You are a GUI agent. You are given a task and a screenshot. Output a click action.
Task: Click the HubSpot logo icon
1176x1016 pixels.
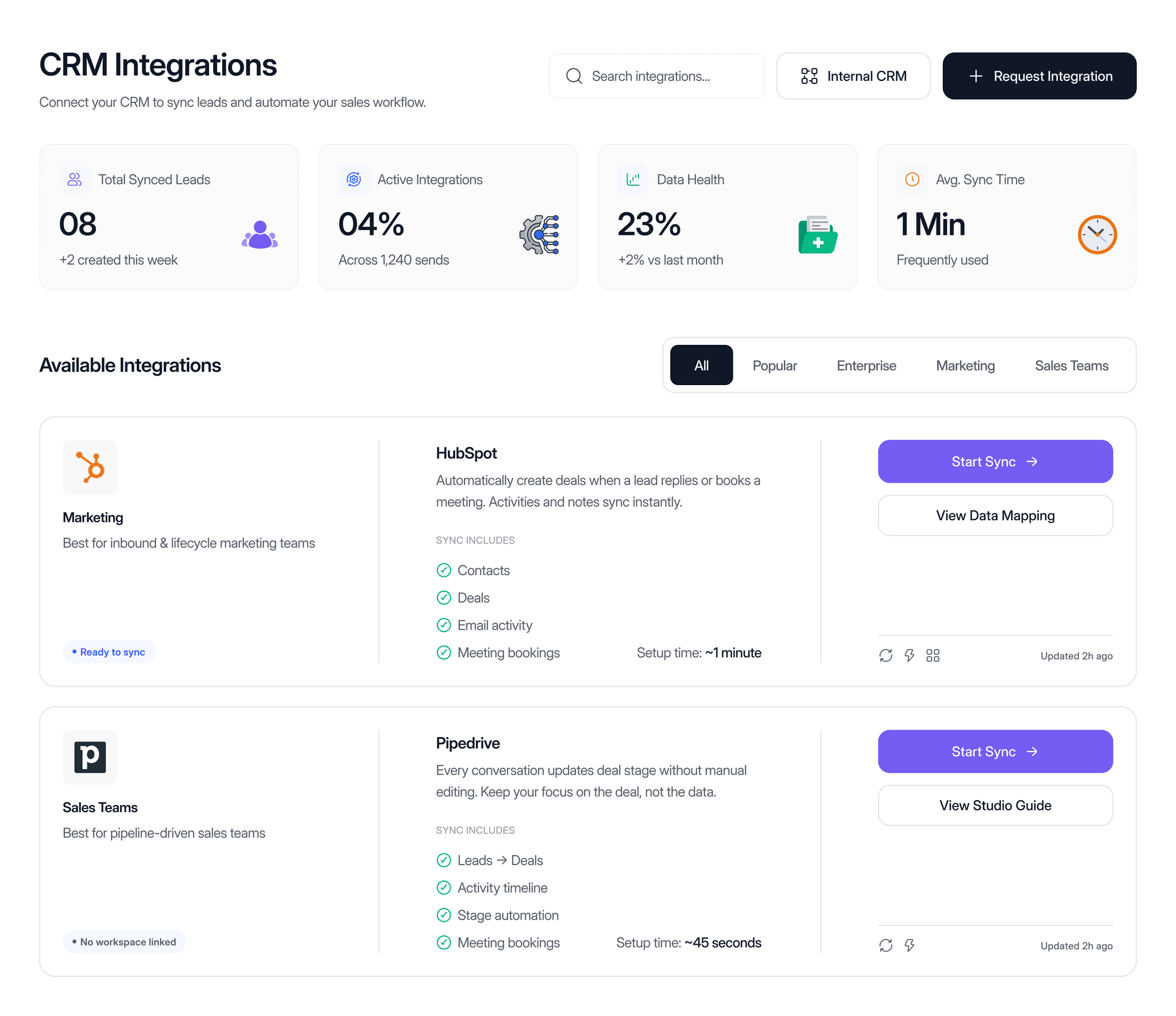(90, 467)
